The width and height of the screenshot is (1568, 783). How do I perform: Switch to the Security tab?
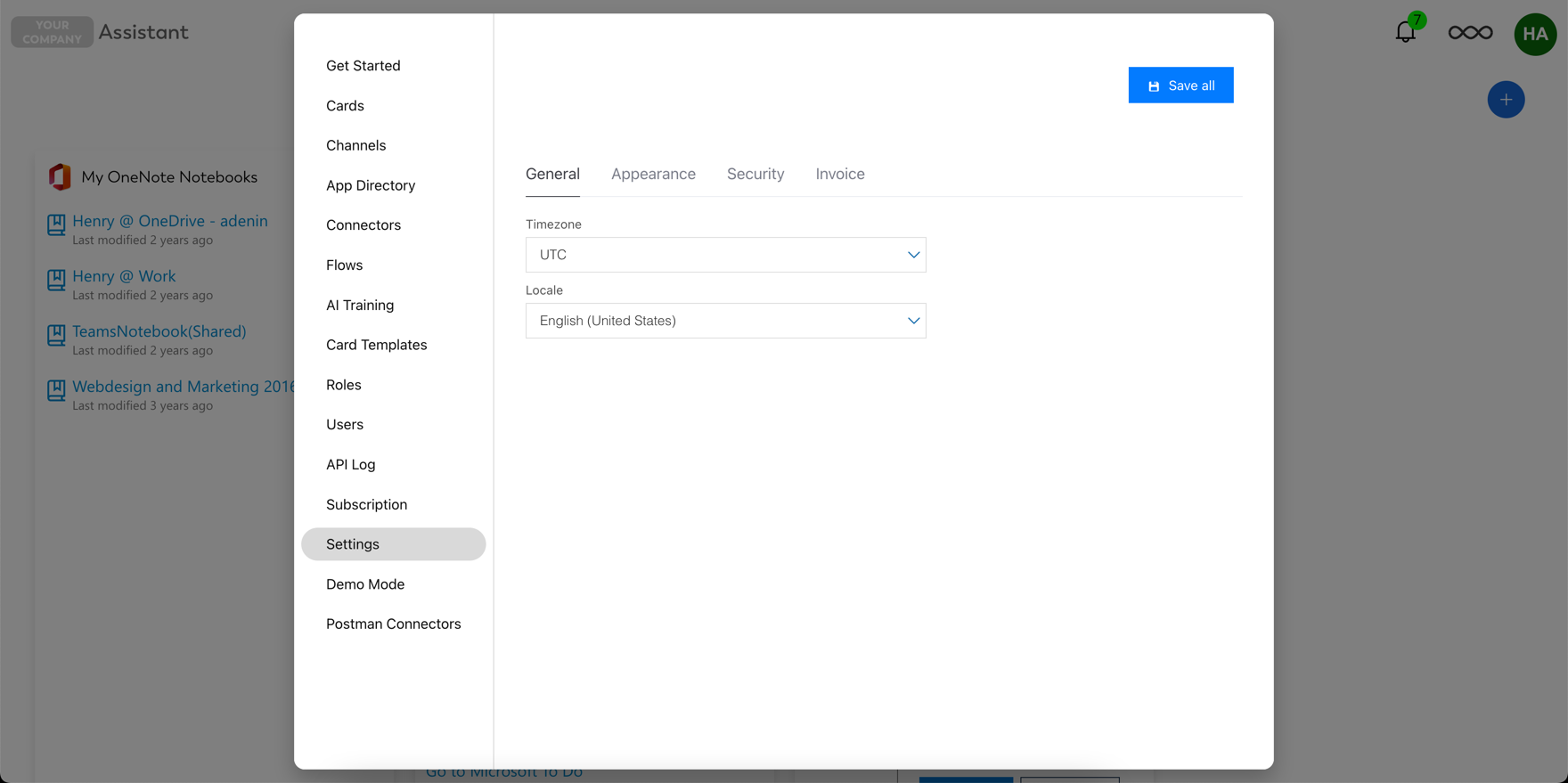pyautogui.click(x=755, y=174)
